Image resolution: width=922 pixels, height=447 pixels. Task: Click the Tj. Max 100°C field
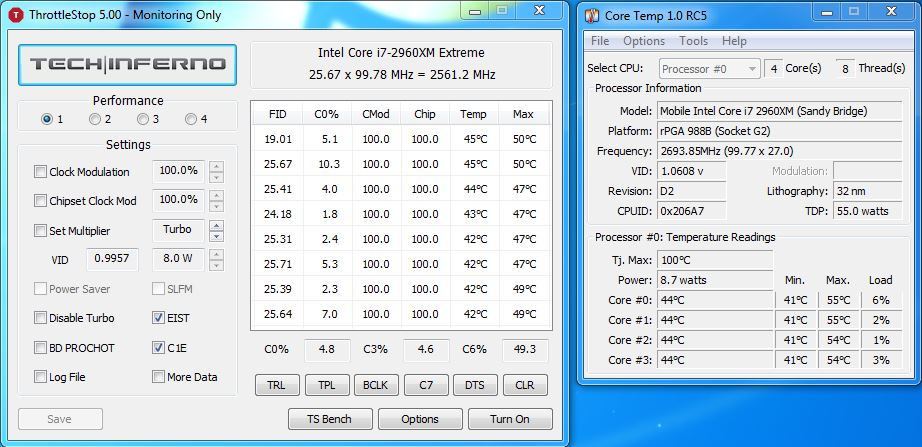tap(715, 260)
